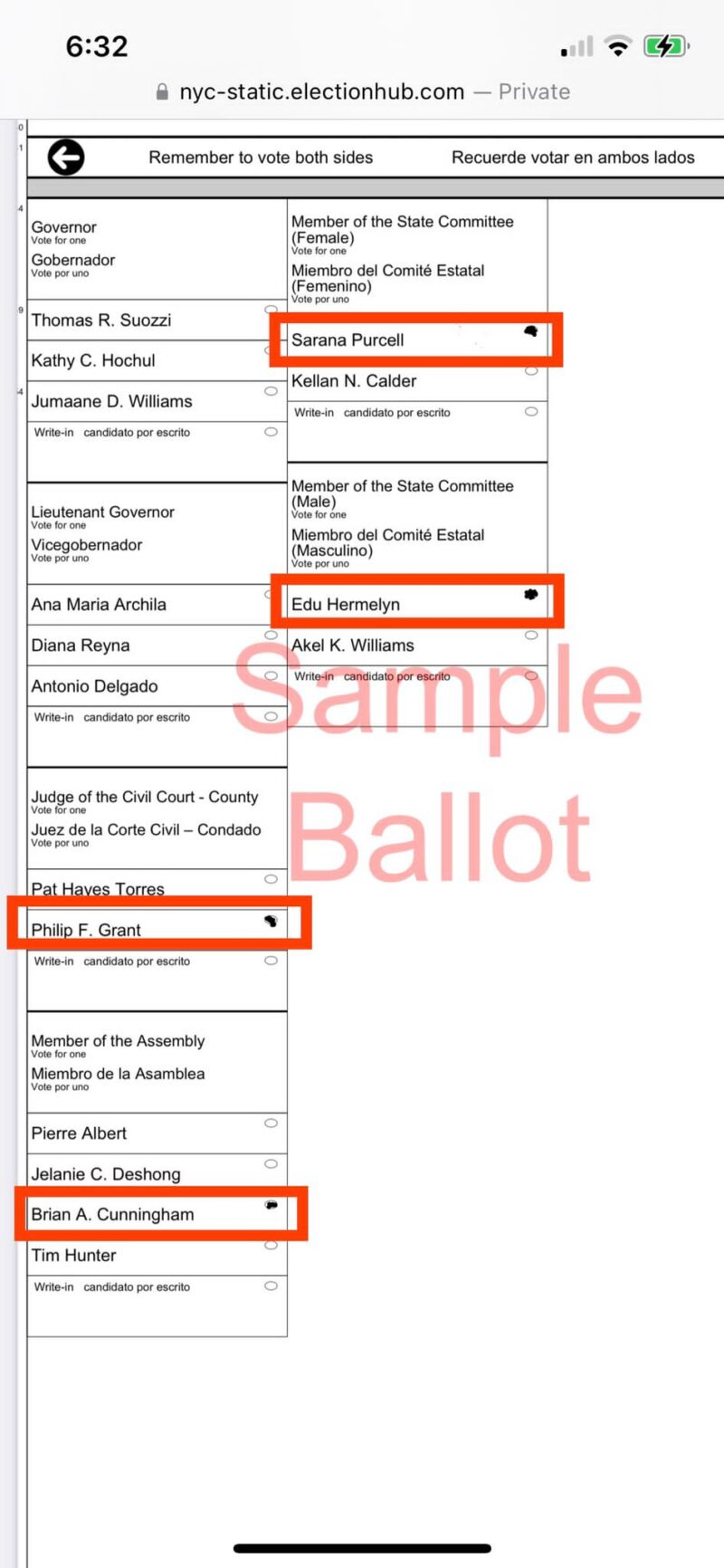The height and width of the screenshot is (1568, 724).
Task: Mark the oval for Antonio Delgado
Action: [271, 675]
